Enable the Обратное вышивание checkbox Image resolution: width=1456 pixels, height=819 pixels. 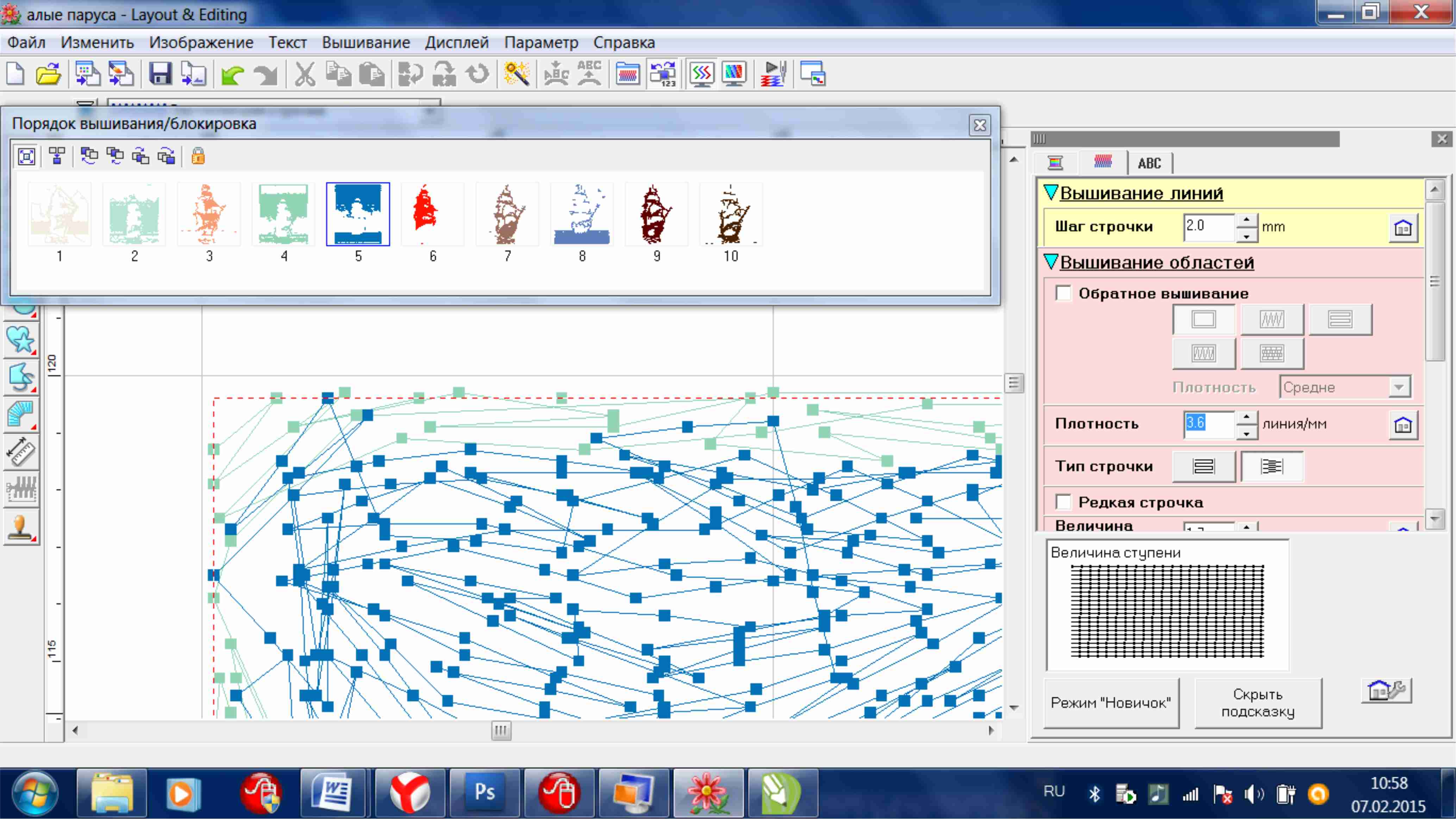click(1063, 293)
